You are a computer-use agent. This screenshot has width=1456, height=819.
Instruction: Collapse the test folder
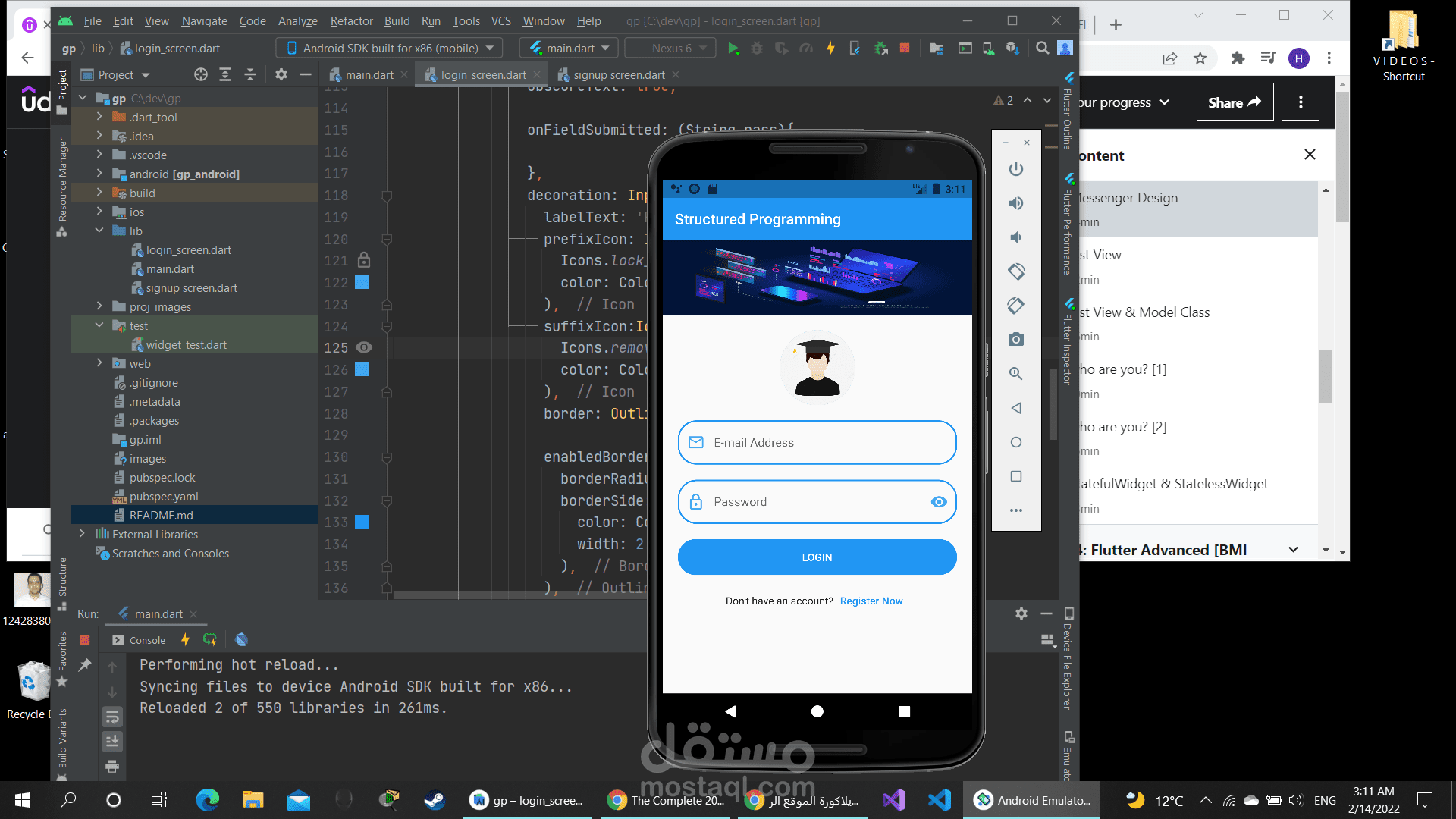(99, 325)
